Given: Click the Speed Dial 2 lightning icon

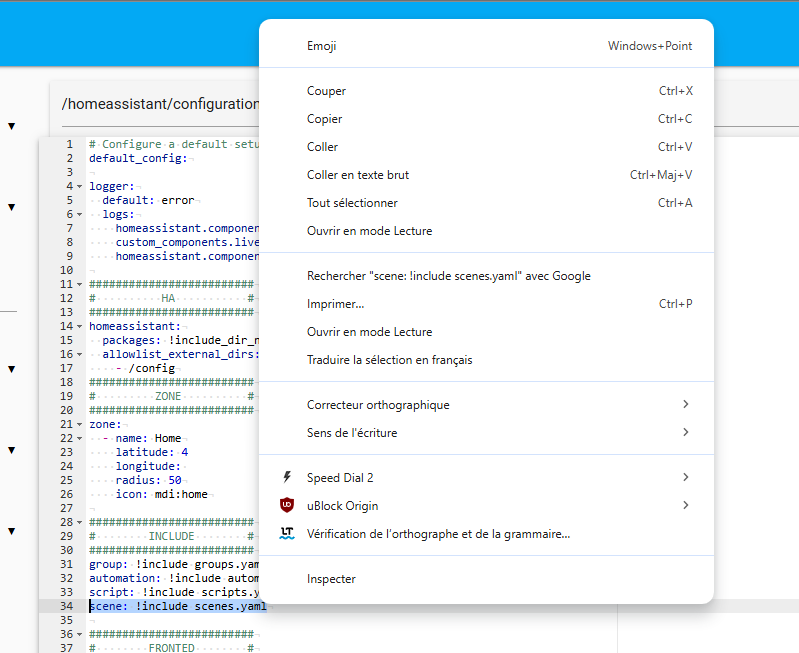Looking at the screenshot, I should click(x=288, y=478).
